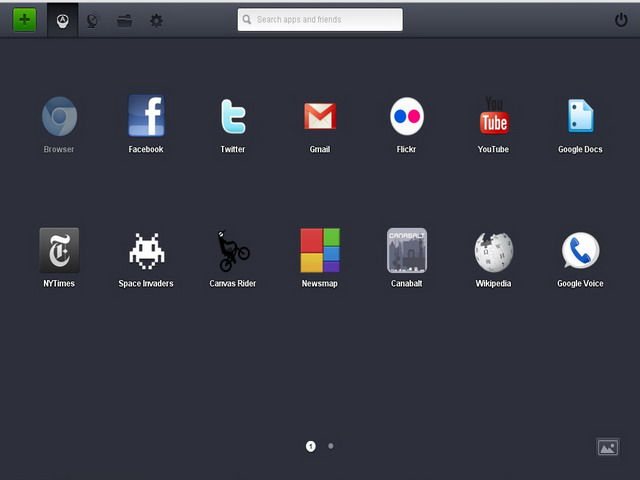
Task: Switch to the second page dot
Action: 331,446
